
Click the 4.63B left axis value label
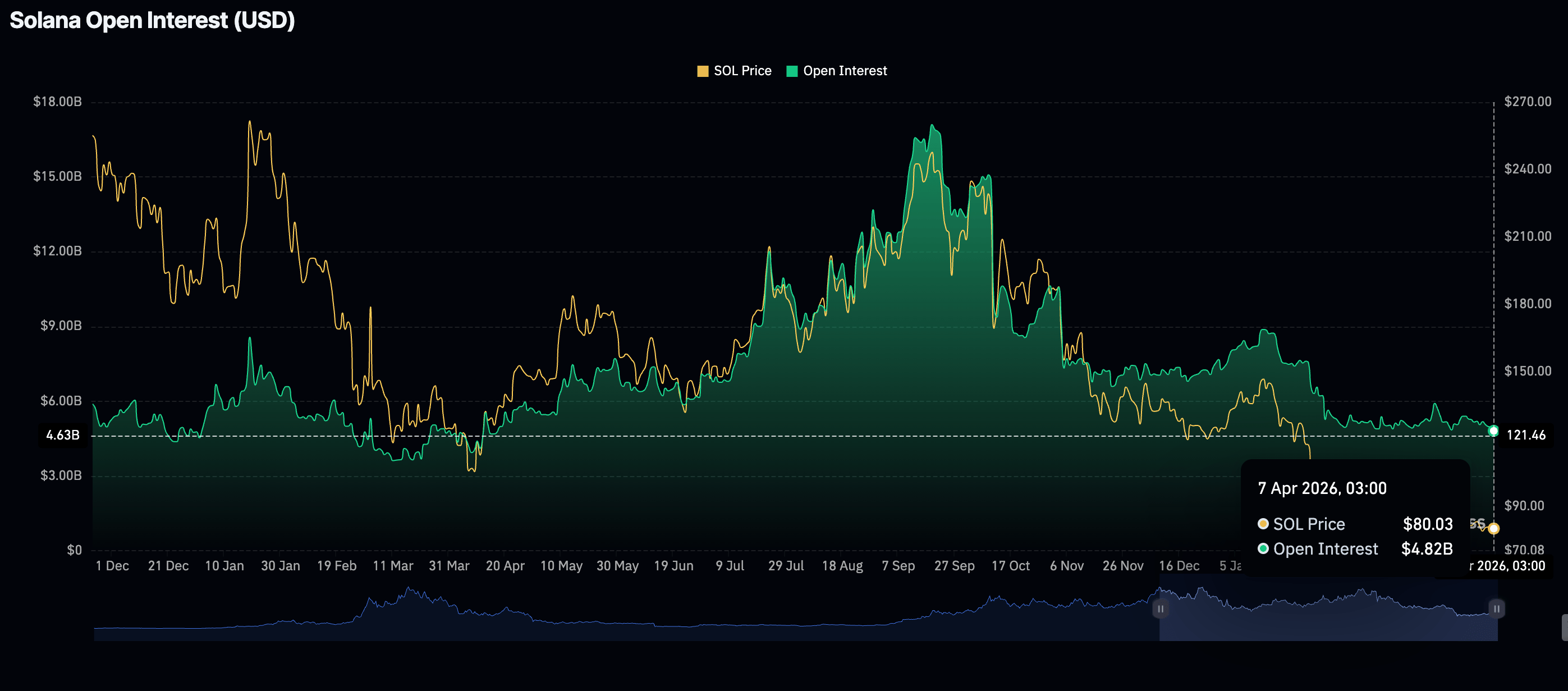point(63,435)
